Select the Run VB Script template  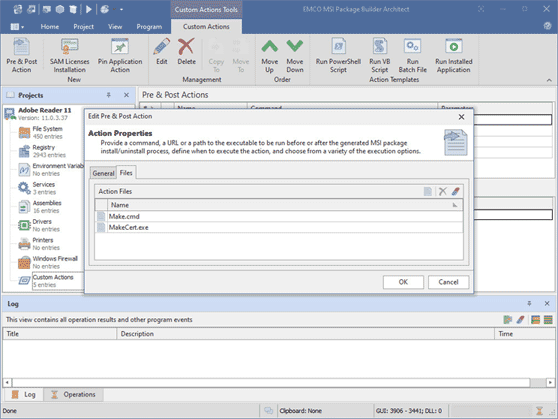(380, 56)
